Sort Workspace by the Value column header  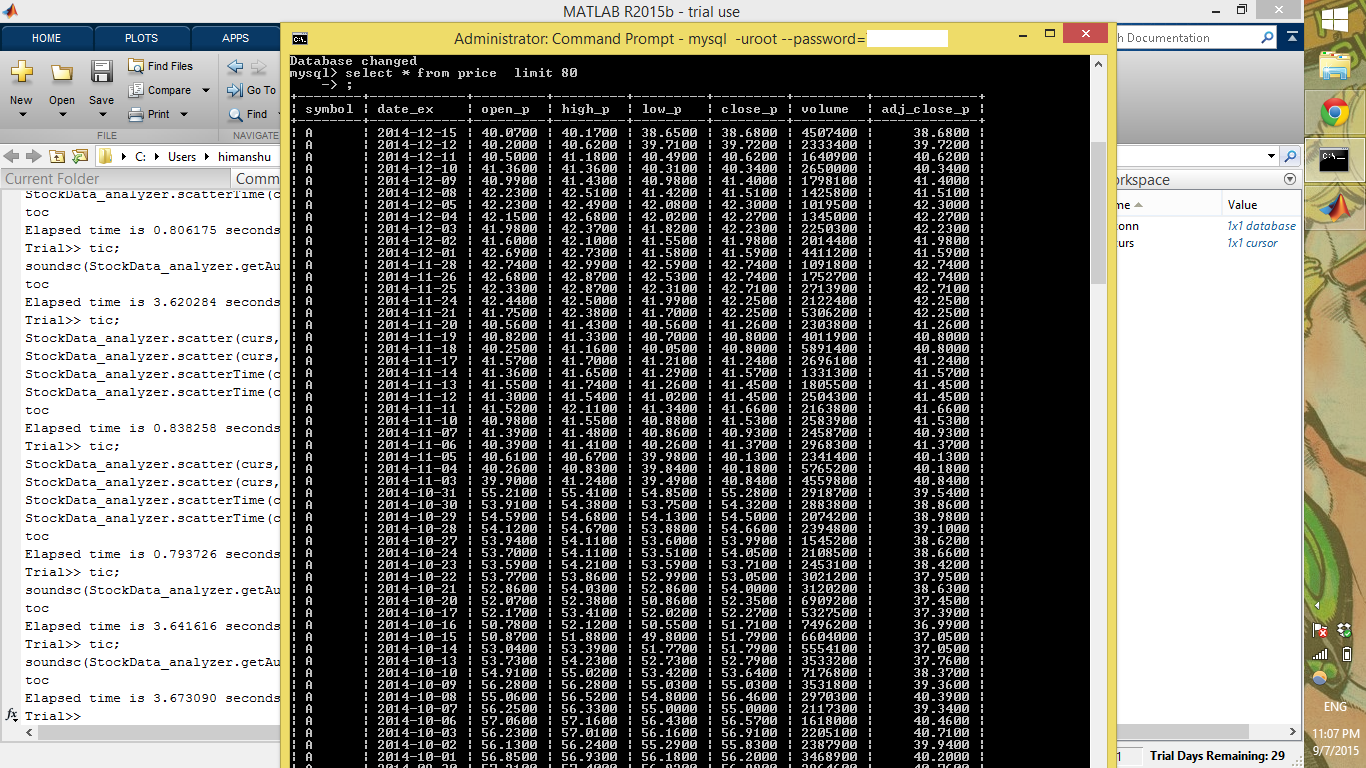(x=1243, y=204)
